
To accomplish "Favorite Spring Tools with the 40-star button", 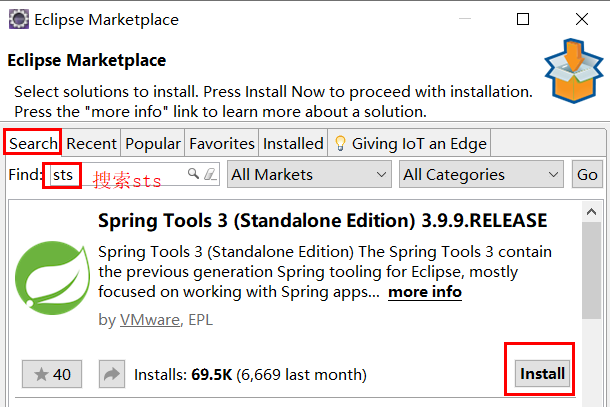I will click(x=52, y=375).
